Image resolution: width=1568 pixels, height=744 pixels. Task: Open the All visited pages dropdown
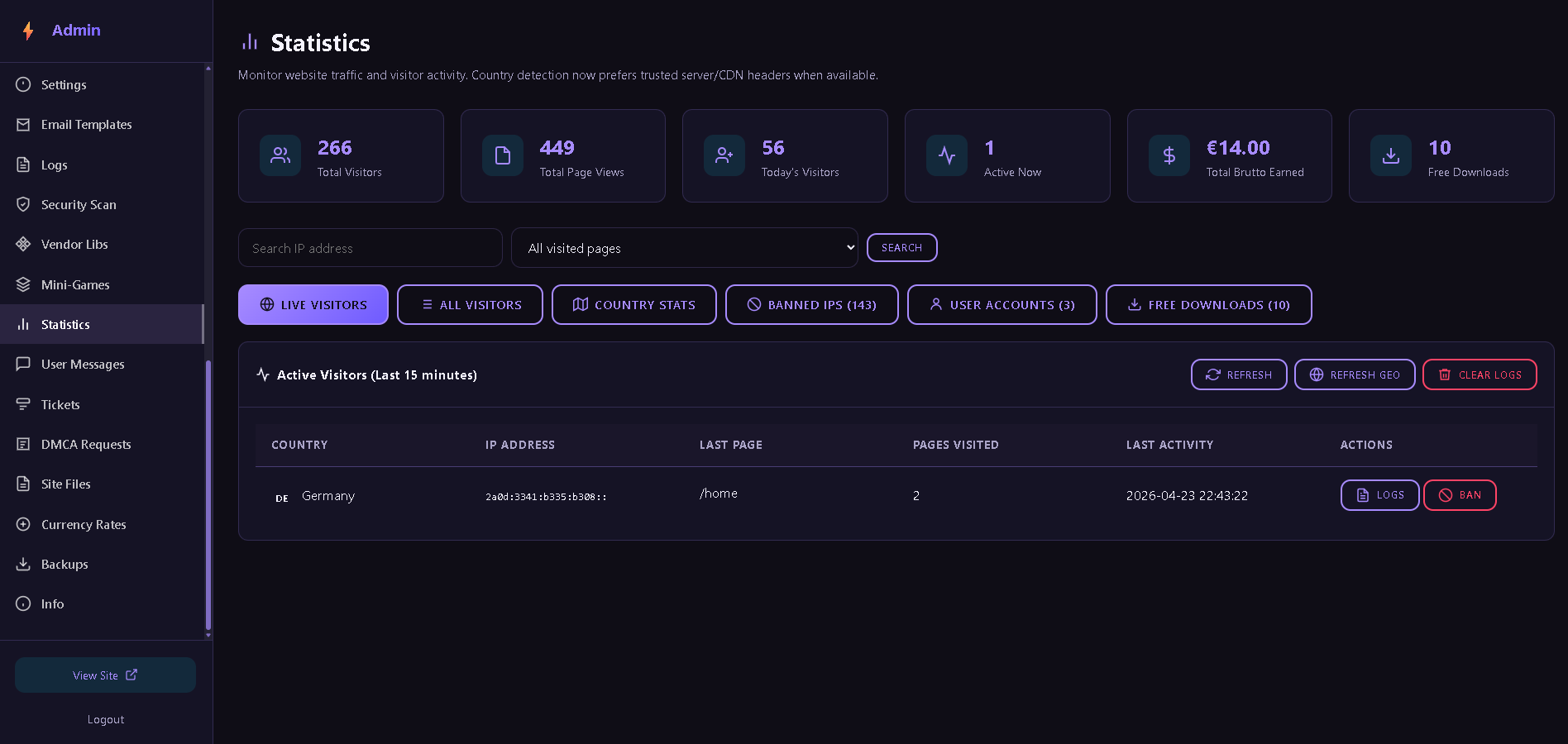685,248
